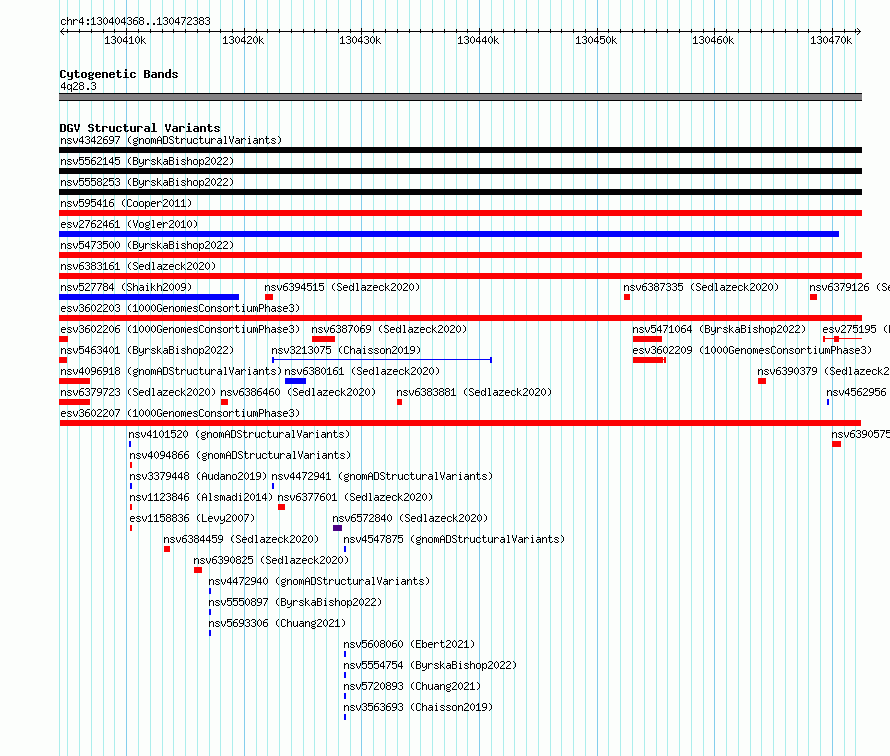Select the blue nsv6380161 Sedlazeck2020 block
Image resolution: width=890 pixels, height=756 pixels.
295,381
